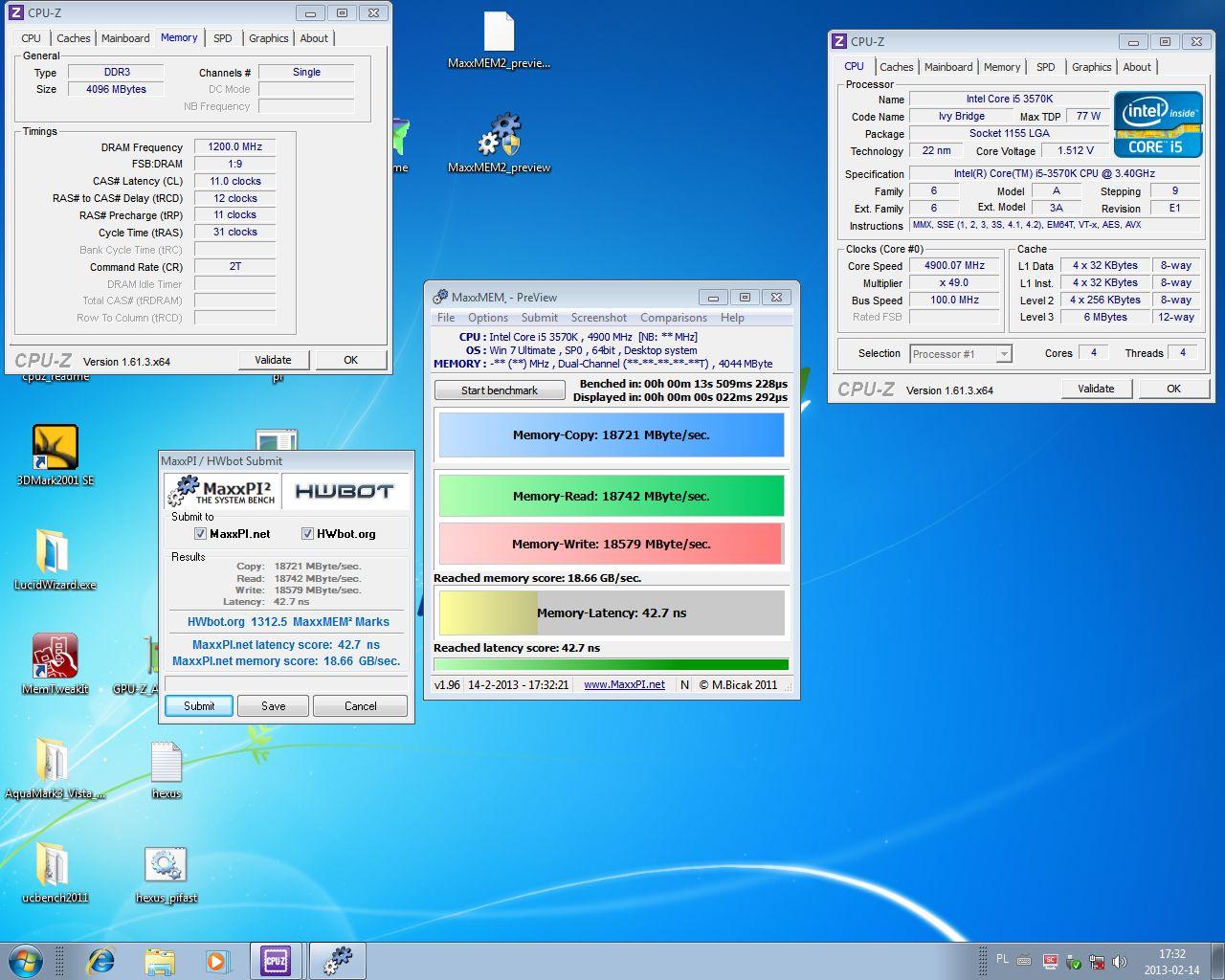Click the MaxxPI² logo in submit dialog

pyautogui.click(x=222, y=491)
